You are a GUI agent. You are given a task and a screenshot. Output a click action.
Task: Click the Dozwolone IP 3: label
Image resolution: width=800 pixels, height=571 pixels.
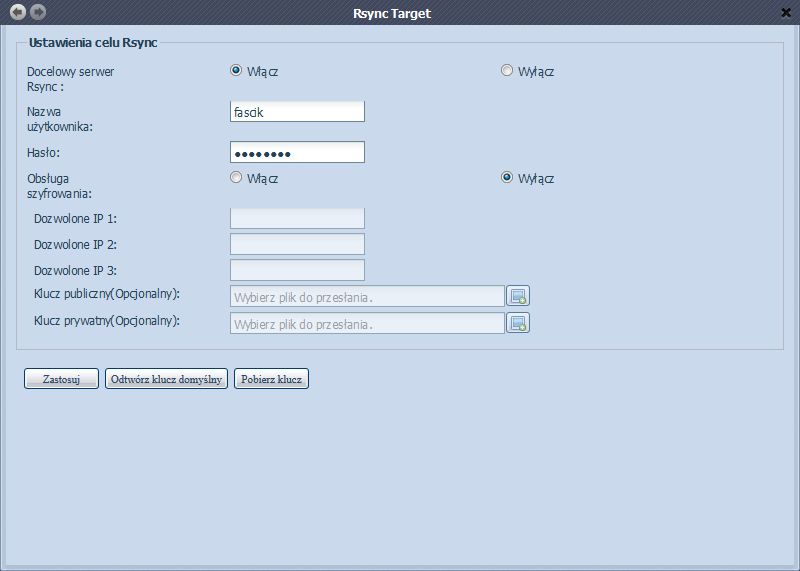pos(76,270)
